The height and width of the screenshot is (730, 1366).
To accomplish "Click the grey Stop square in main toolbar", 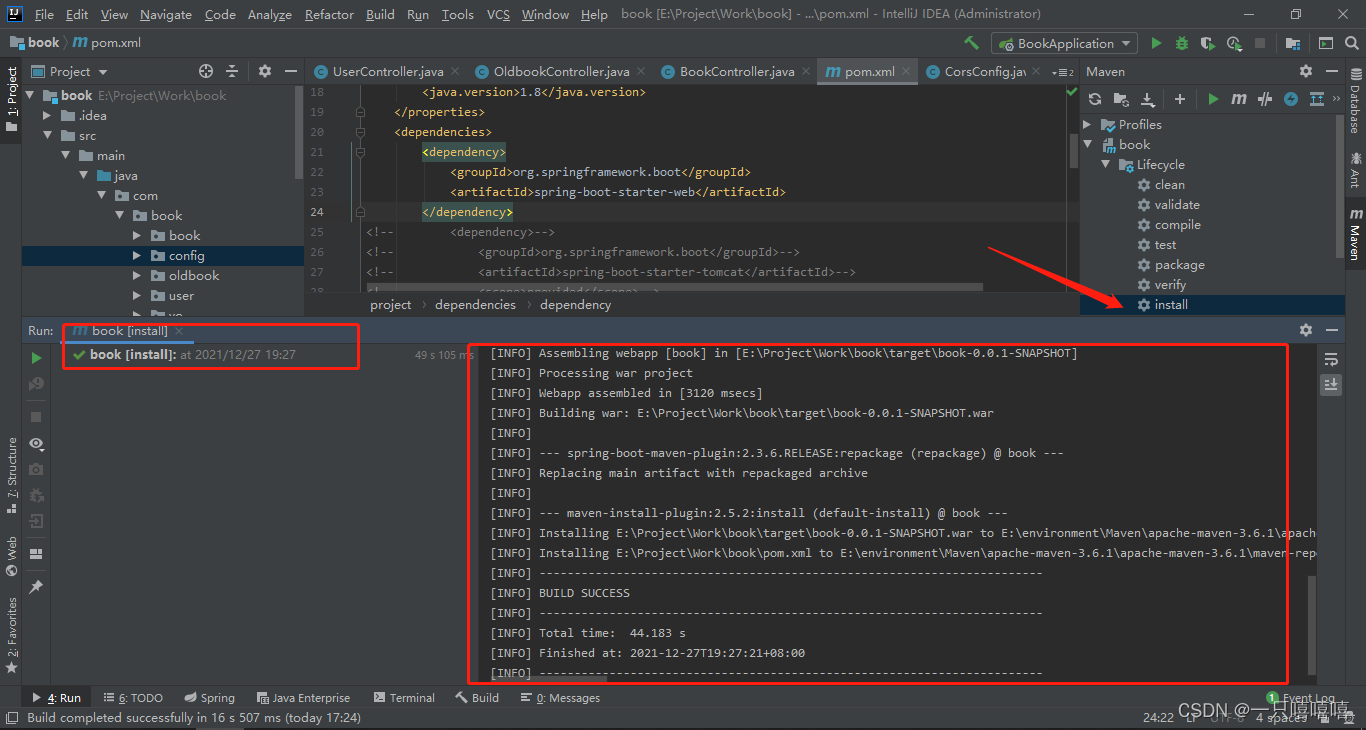I will 1260,43.
